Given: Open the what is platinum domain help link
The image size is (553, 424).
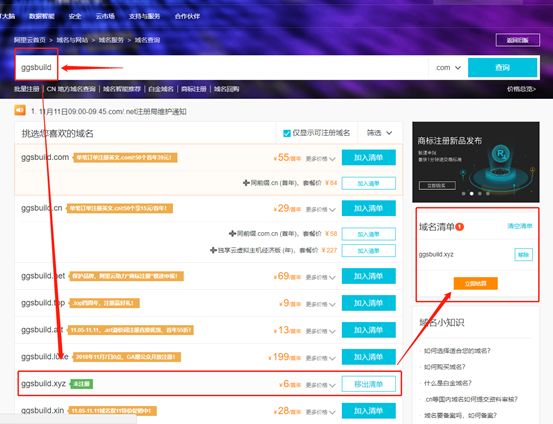Looking at the screenshot, I should [448, 383].
